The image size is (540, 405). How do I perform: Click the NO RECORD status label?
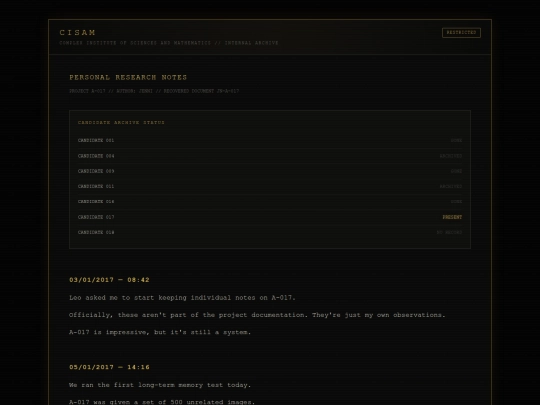(x=449, y=232)
